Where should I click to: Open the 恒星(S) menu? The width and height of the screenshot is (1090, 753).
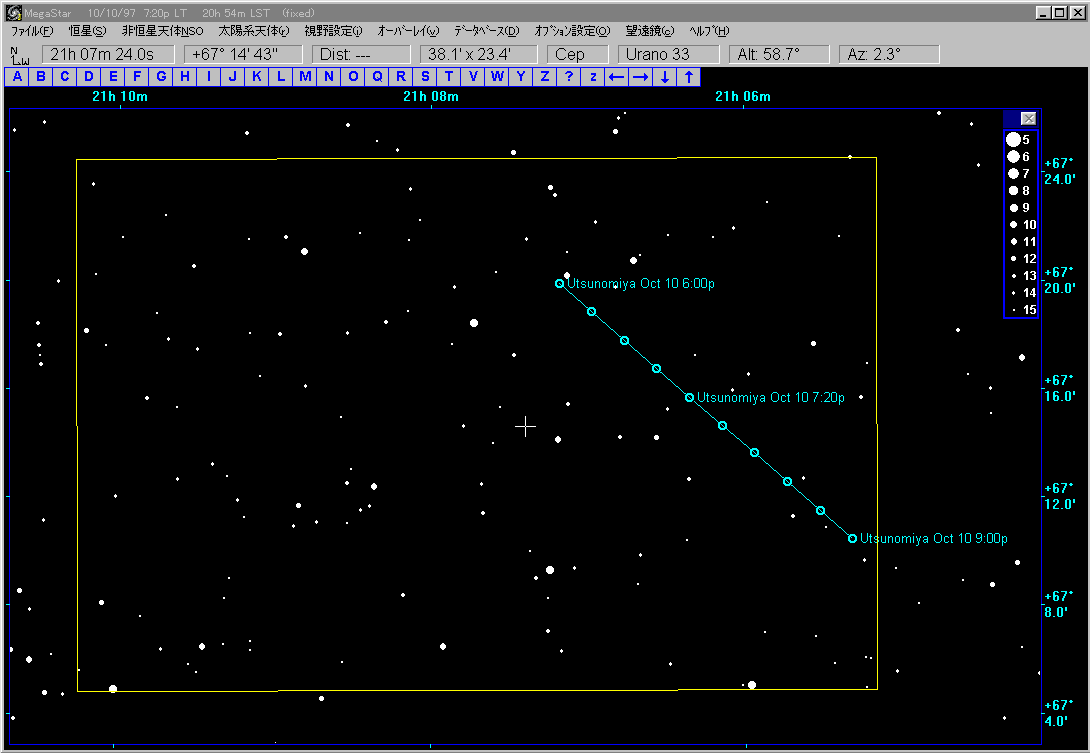click(88, 31)
